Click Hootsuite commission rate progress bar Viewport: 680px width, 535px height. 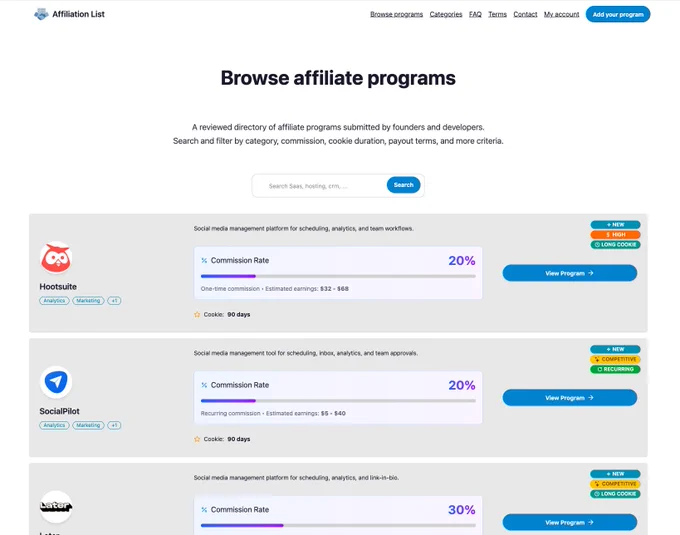click(338, 276)
